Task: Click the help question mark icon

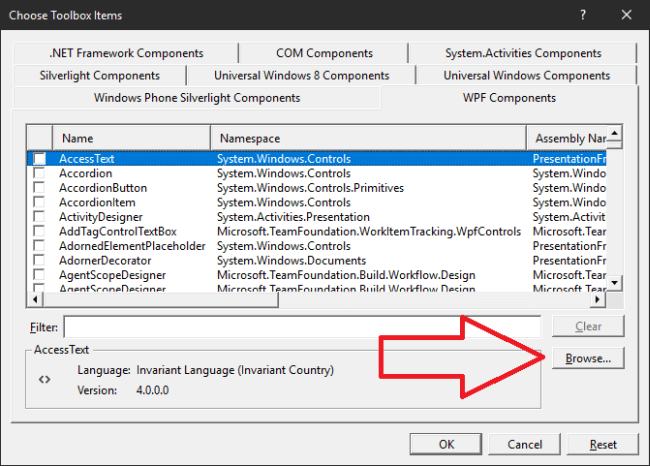Action: (582, 15)
